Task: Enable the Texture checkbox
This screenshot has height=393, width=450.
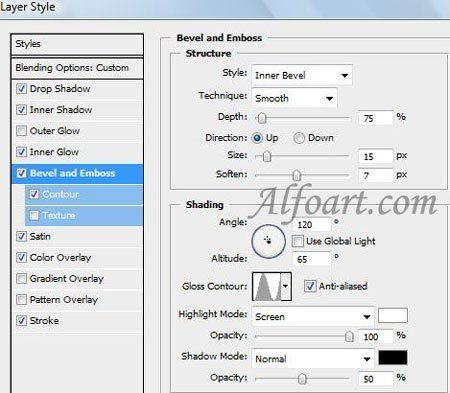Action: 34,215
